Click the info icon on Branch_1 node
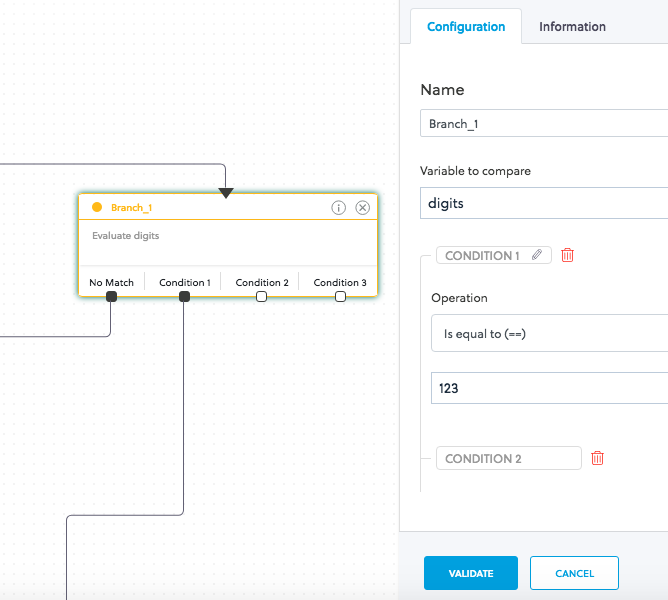The height and width of the screenshot is (600, 668). click(x=338, y=208)
